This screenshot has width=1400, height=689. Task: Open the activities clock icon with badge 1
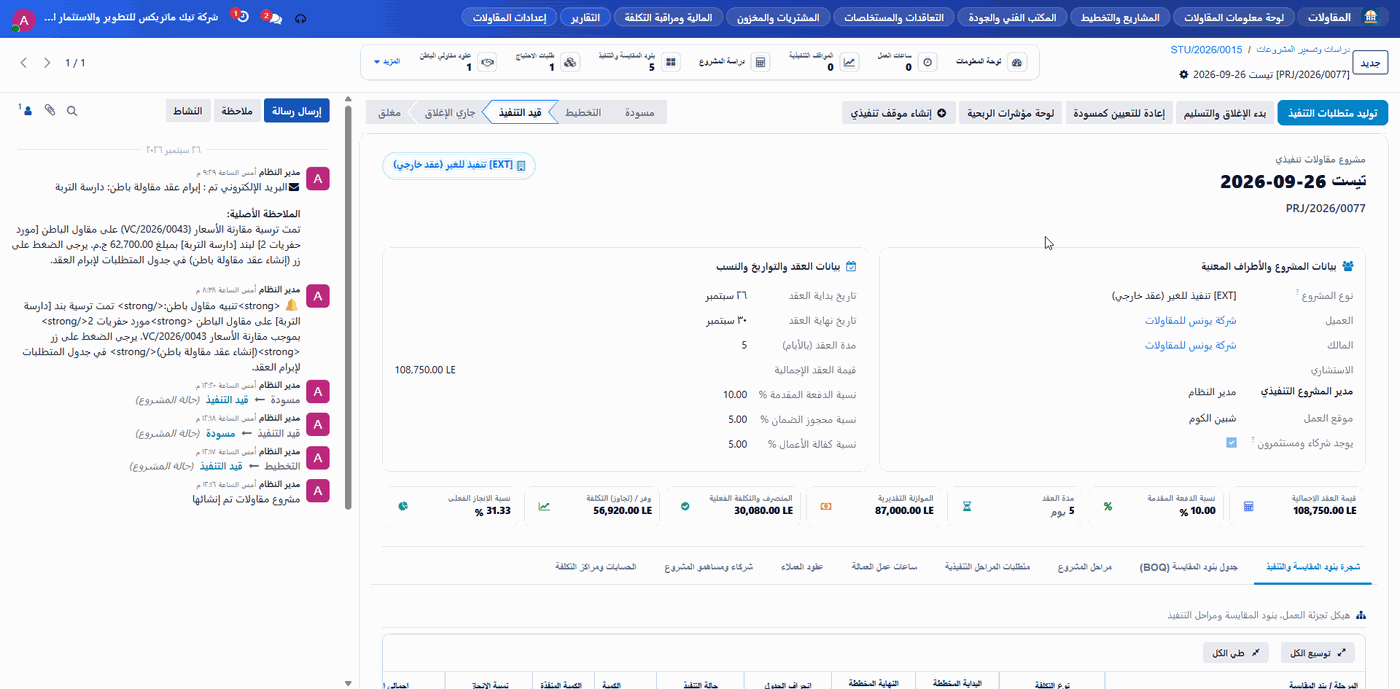pos(242,17)
